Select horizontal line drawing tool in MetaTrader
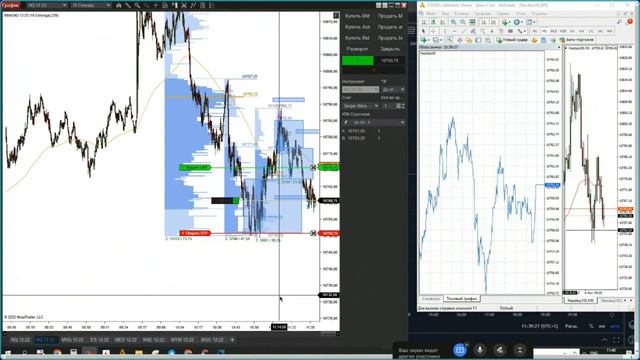Screen dimensions: 640x360 (454, 31)
